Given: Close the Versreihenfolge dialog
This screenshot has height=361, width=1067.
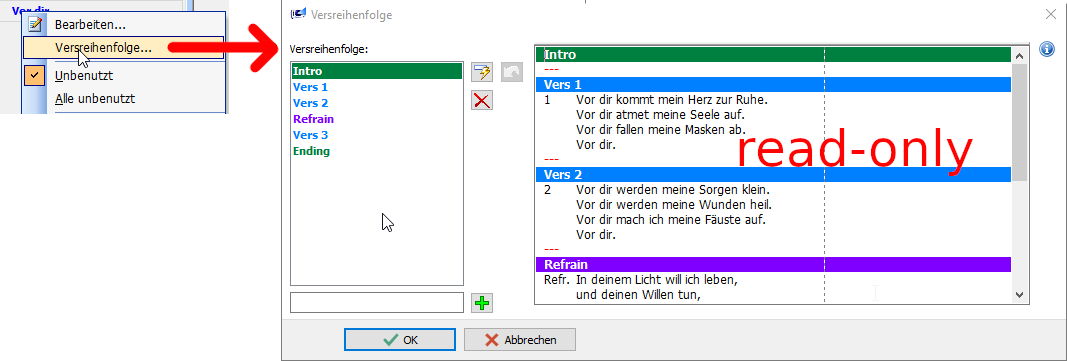Looking at the screenshot, I should tap(1052, 14).
